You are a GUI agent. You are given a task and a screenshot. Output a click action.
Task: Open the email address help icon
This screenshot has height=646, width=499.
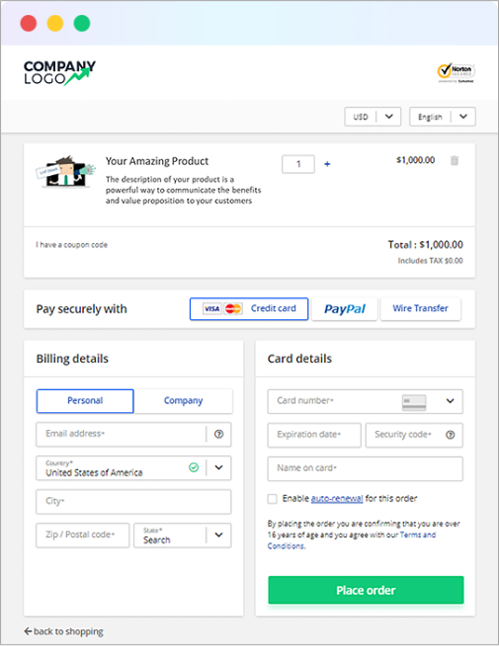pyautogui.click(x=219, y=434)
